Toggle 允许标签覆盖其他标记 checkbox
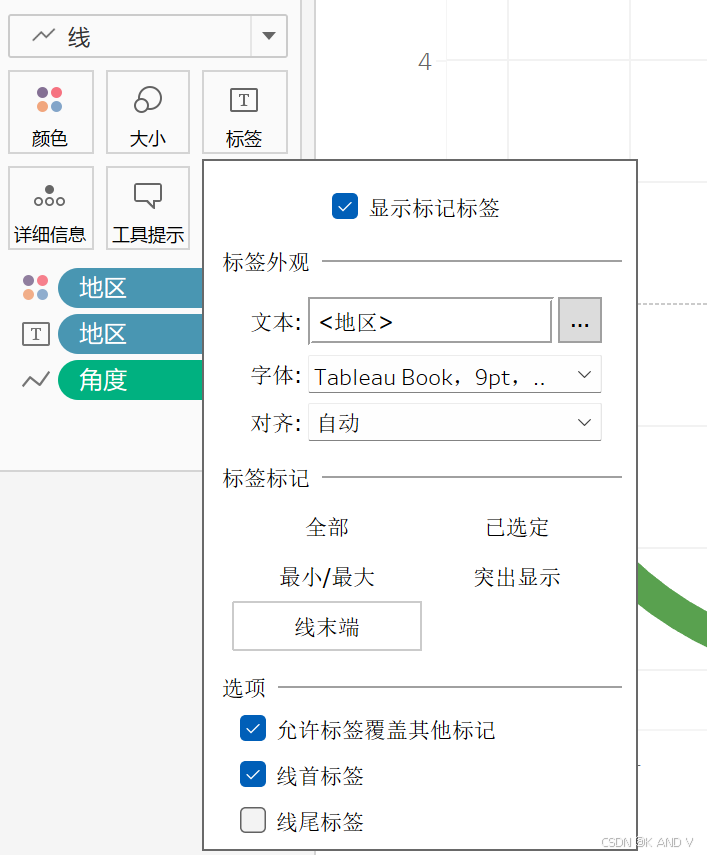The image size is (707, 855). (x=253, y=728)
